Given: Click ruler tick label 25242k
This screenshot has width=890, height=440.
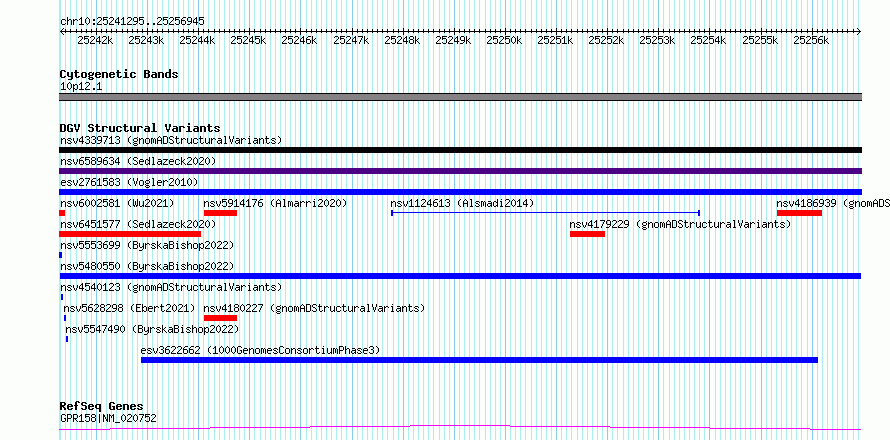Looking at the screenshot, I should click(x=95, y=40).
